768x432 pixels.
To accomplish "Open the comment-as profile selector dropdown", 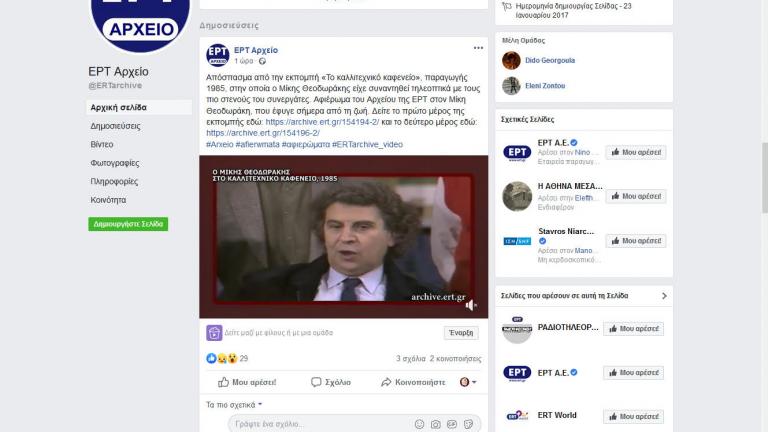I will click(x=468, y=382).
